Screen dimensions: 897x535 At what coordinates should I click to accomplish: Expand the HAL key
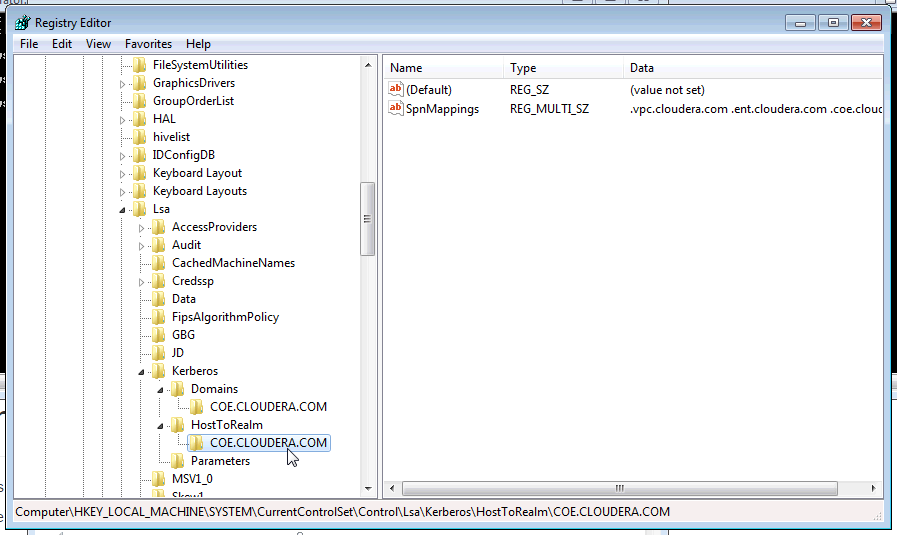[x=122, y=120]
